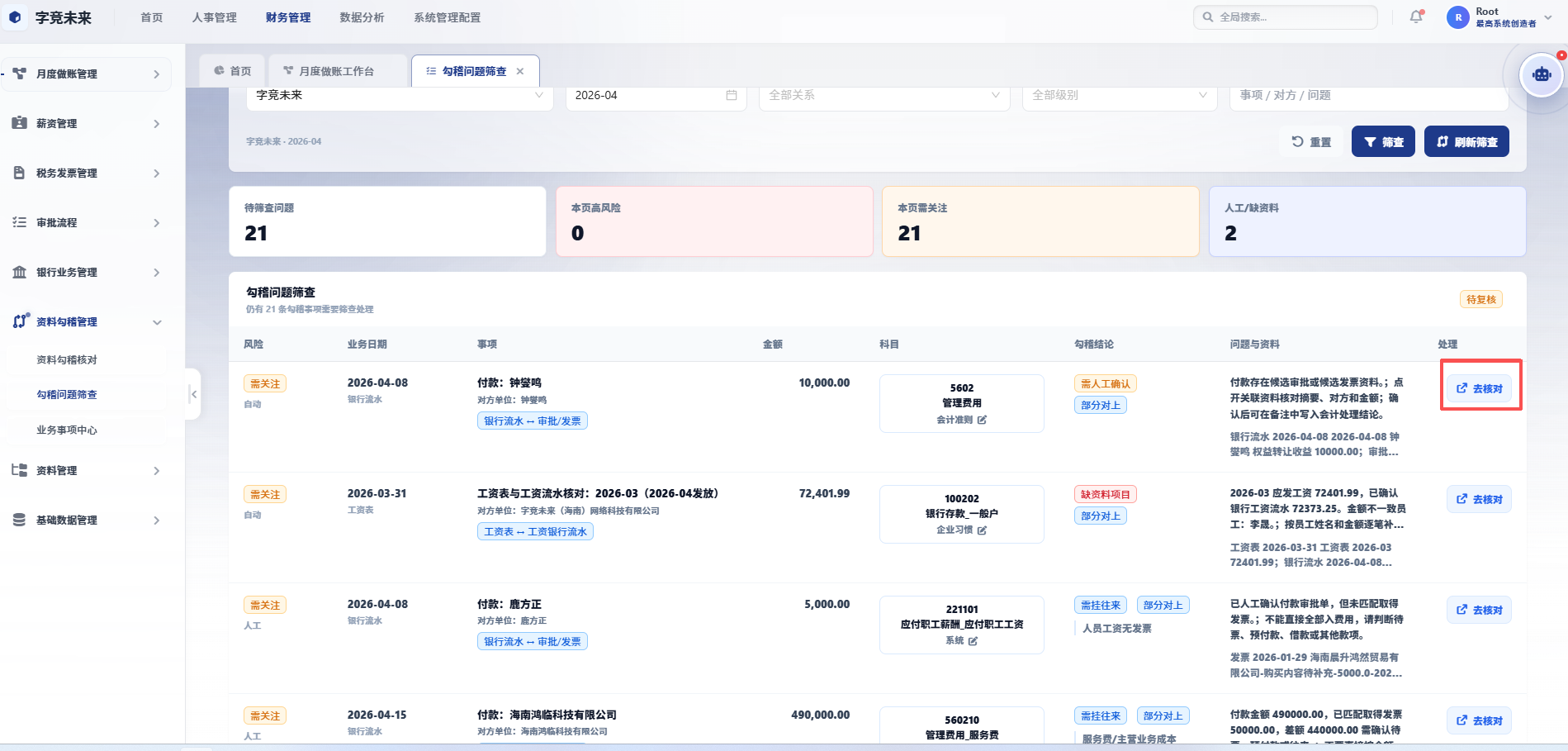Expand 基础数据管理 menu
The image size is (1568, 751).
point(157,520)
